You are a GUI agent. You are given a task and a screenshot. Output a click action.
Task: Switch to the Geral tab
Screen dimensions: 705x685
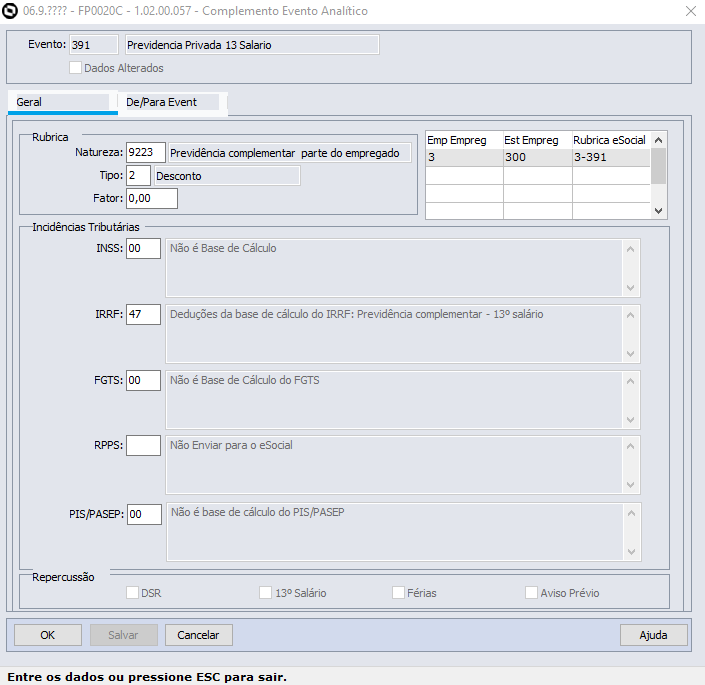(x=62, y=102)
